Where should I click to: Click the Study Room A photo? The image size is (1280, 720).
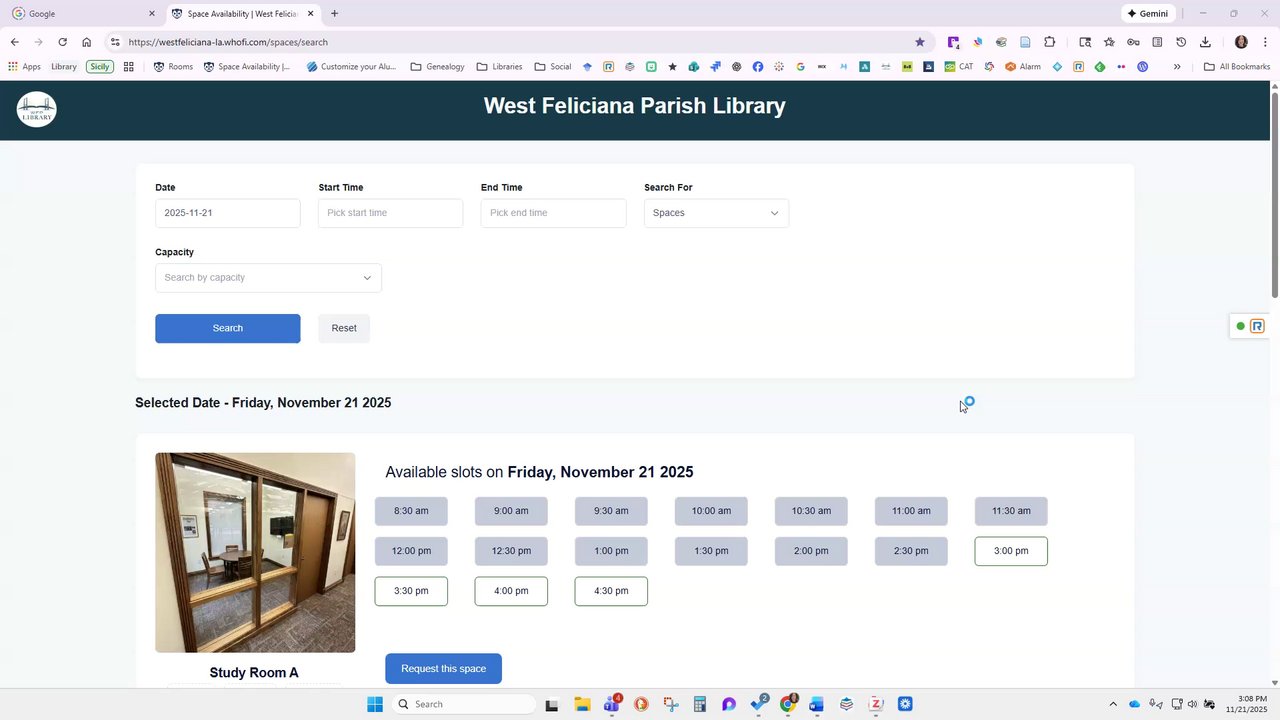pyautogui.click(x=255, y=553)
